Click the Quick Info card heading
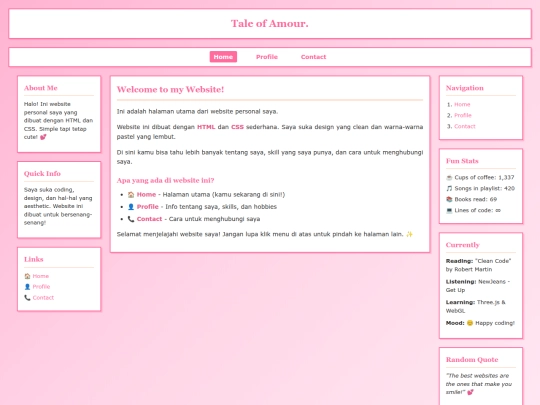This screenshot has width=540, height=405. 42,174
